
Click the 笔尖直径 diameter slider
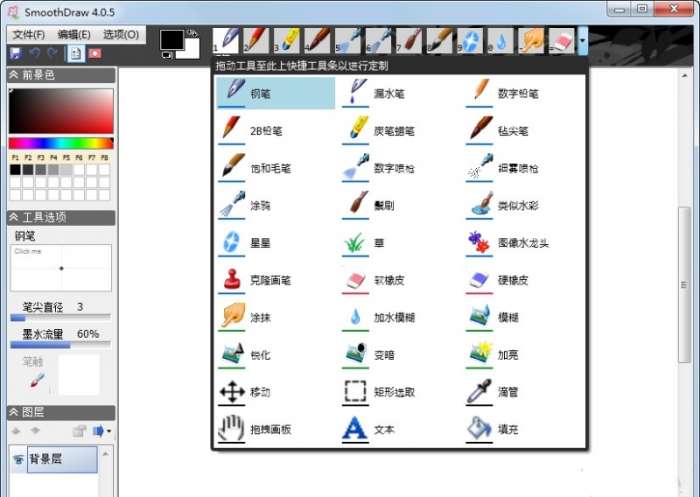tap(61, 317)
